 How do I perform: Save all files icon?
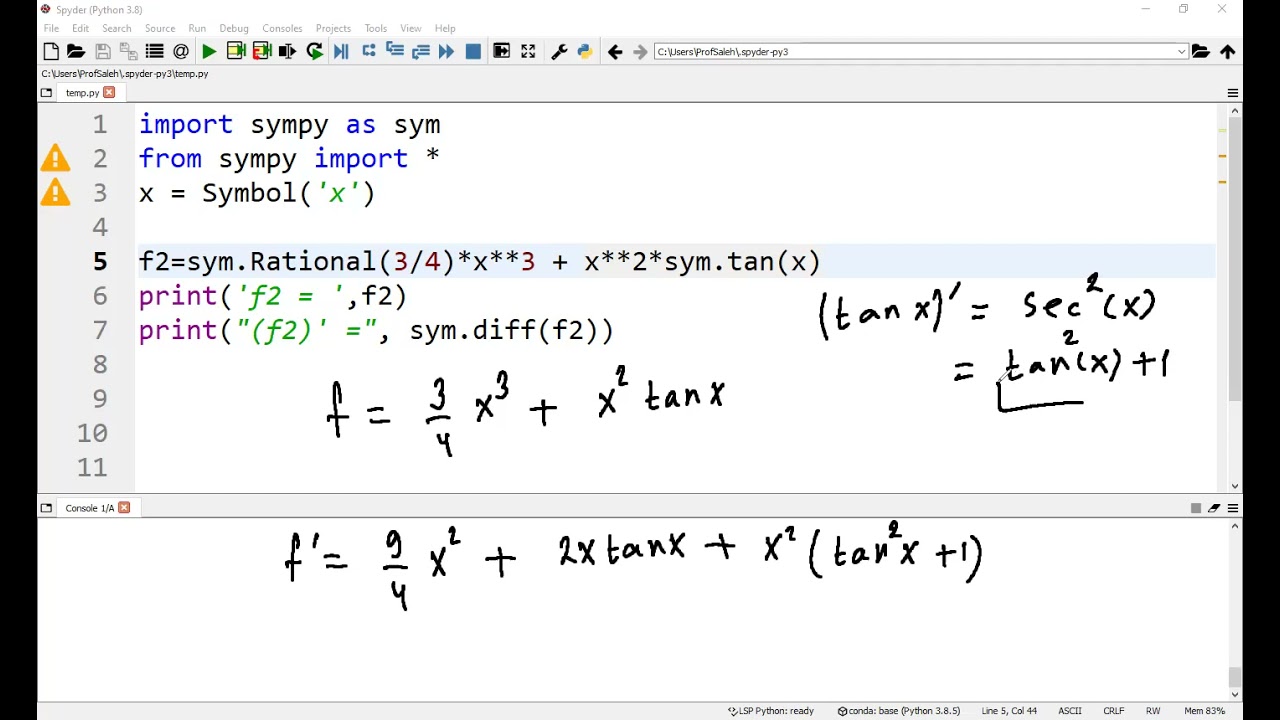pos(128,52)
